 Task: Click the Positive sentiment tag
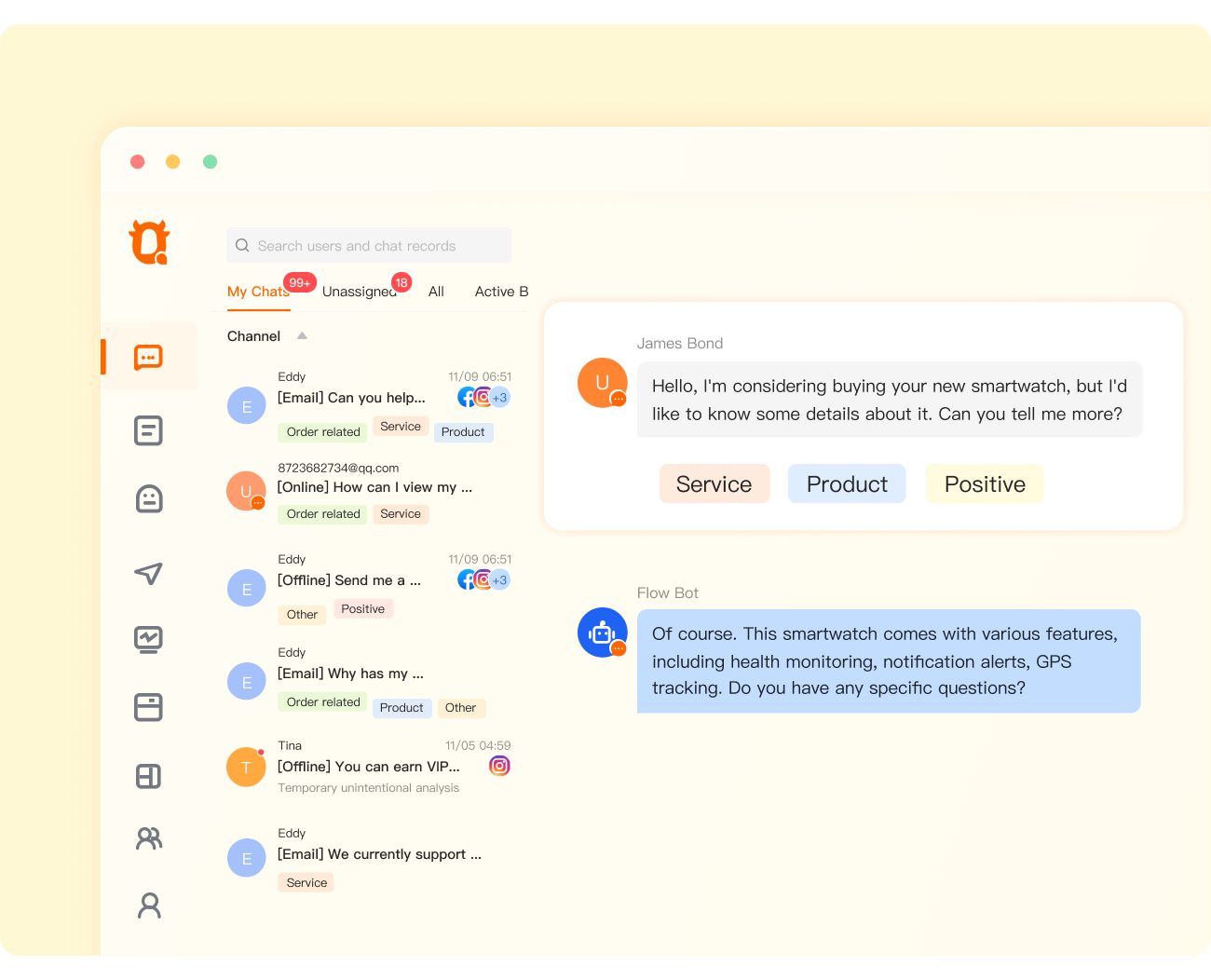(985, 483)
